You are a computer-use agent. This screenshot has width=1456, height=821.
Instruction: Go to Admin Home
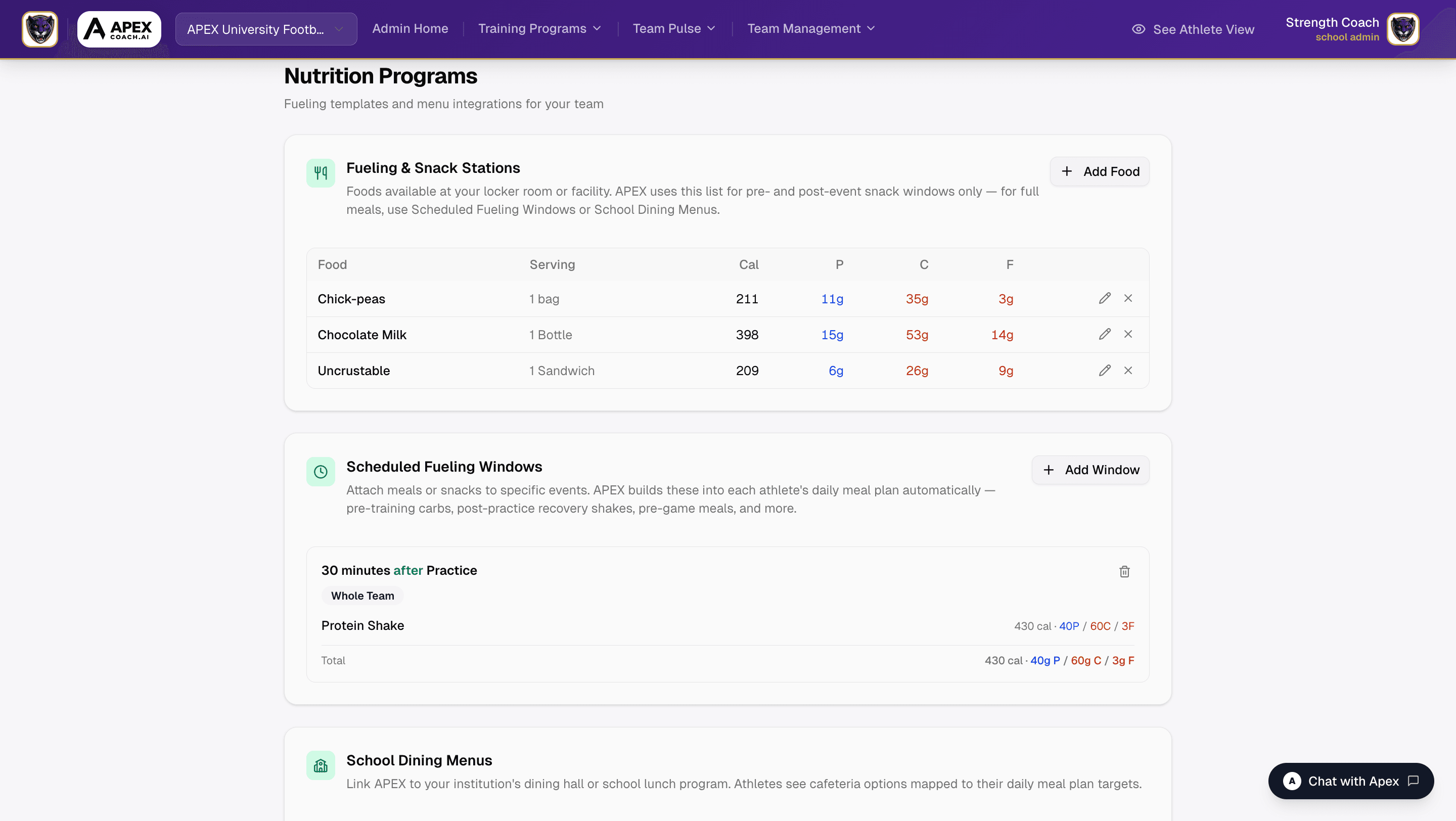[x=410, y=29]
